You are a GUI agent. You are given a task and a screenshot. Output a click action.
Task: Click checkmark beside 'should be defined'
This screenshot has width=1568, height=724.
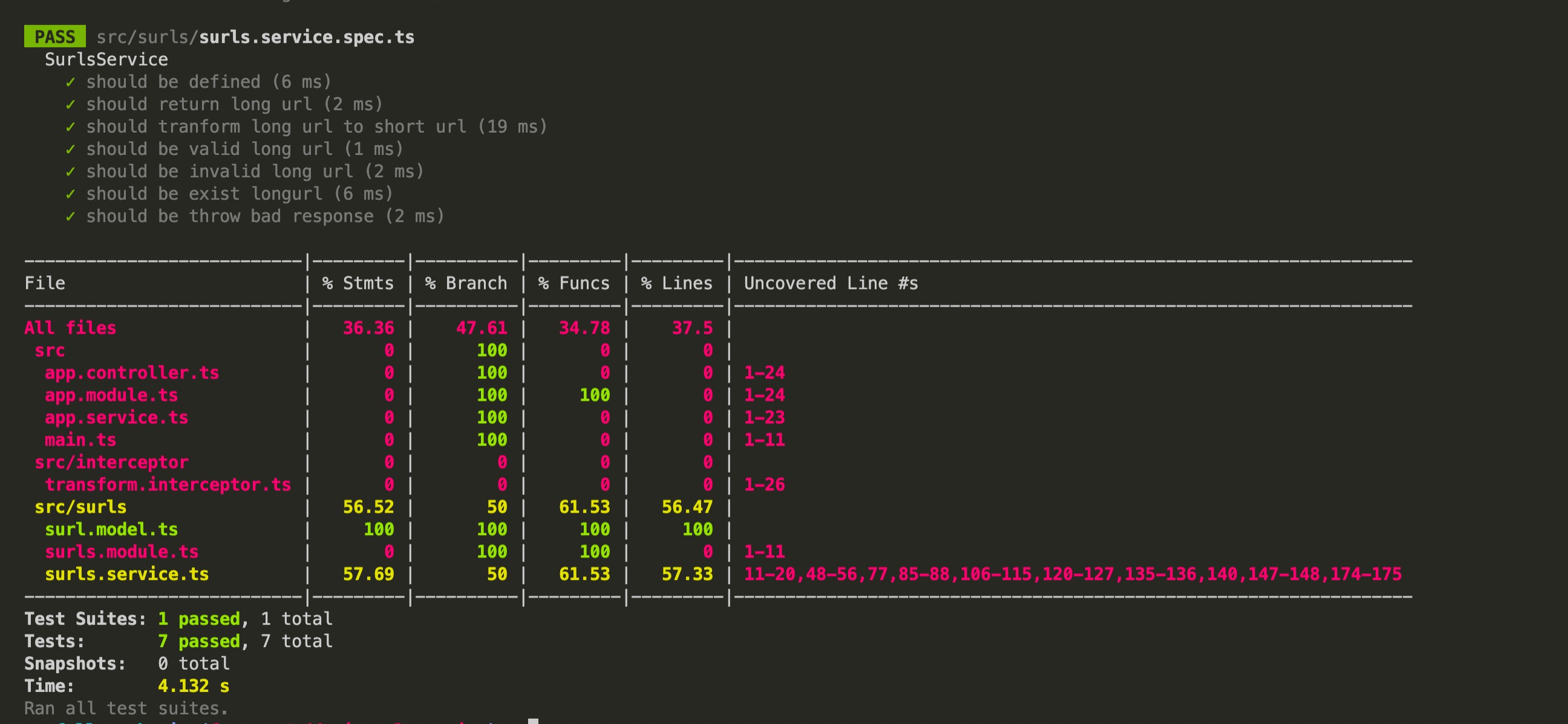point(71,82)
